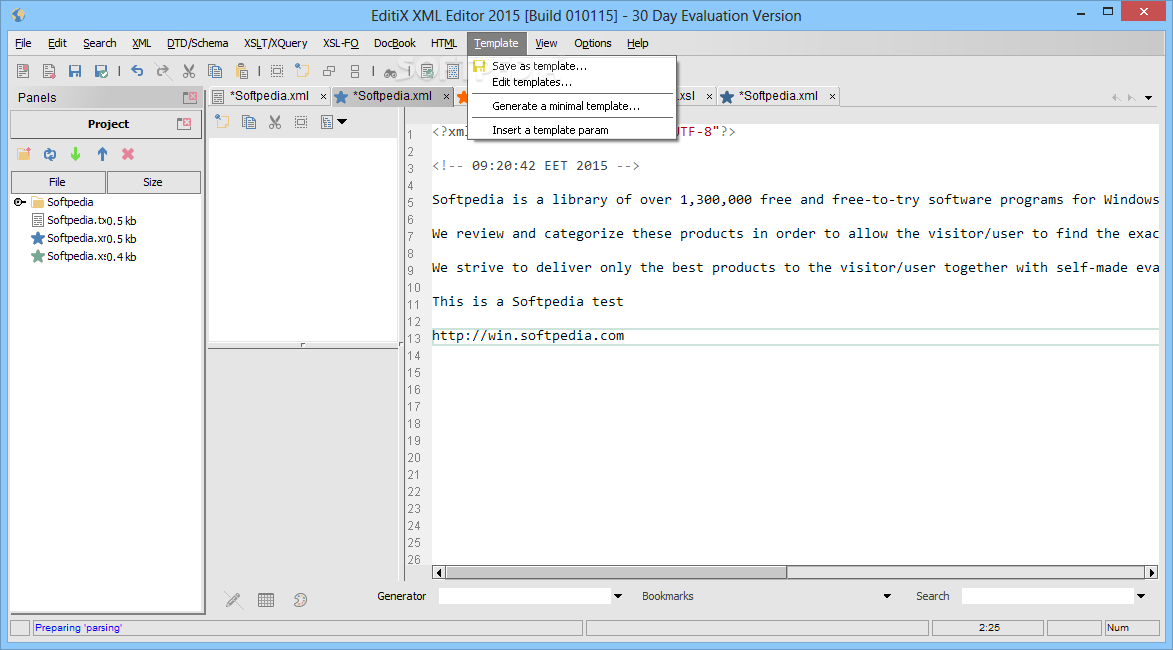
Task: Close the first *Softpedia.xml tab
Action: tap(323, 96)
